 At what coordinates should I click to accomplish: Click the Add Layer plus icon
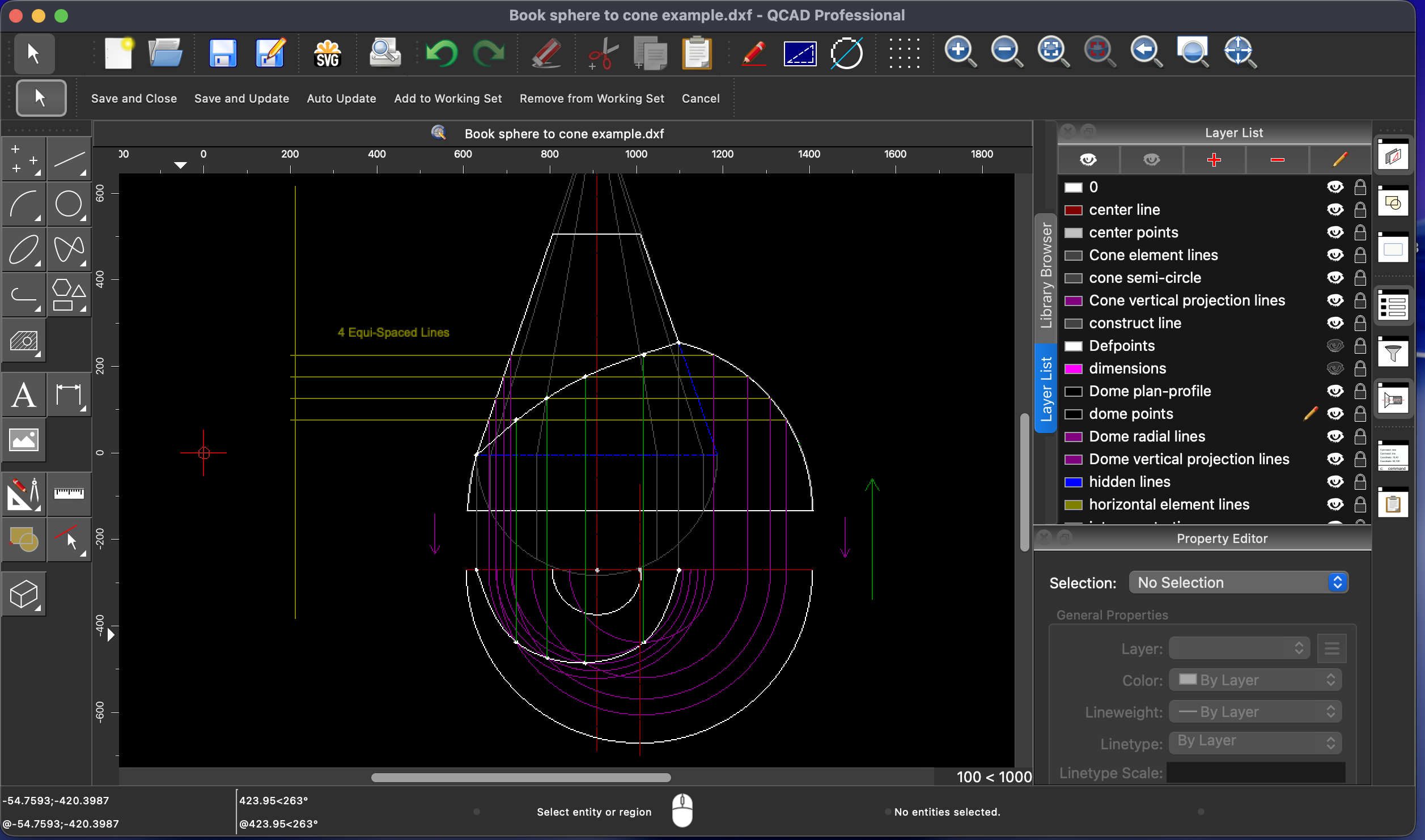(x=1214, y=160)
